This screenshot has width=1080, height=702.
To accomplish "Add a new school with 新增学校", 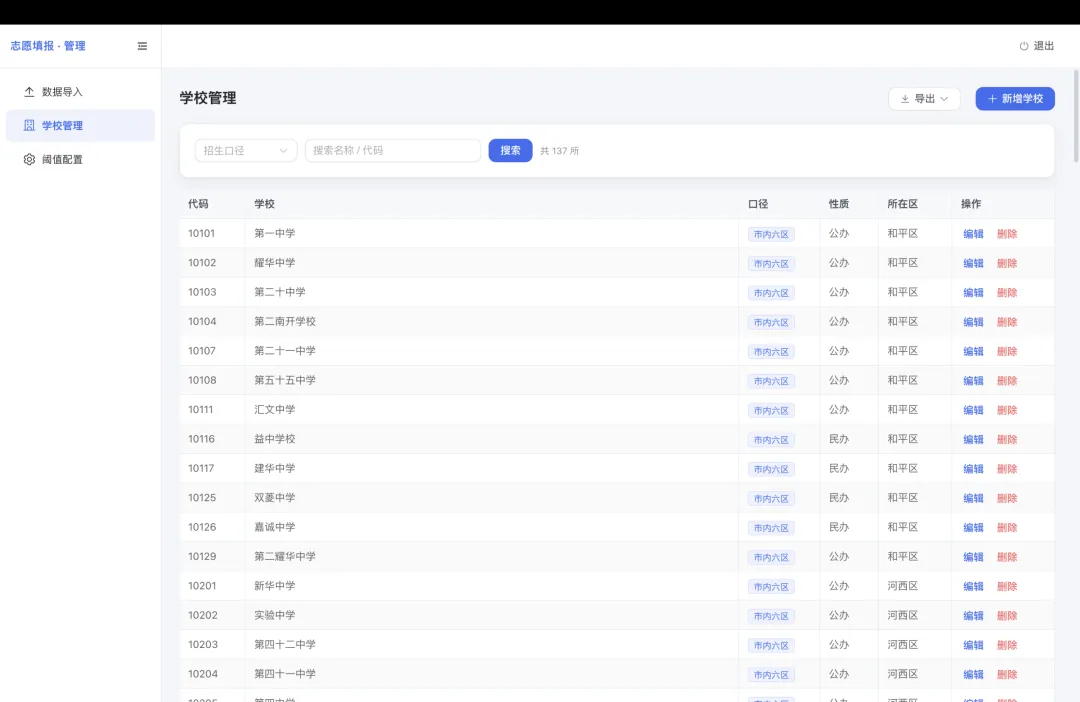I will pyautogui.click(x=1015, y=99).
